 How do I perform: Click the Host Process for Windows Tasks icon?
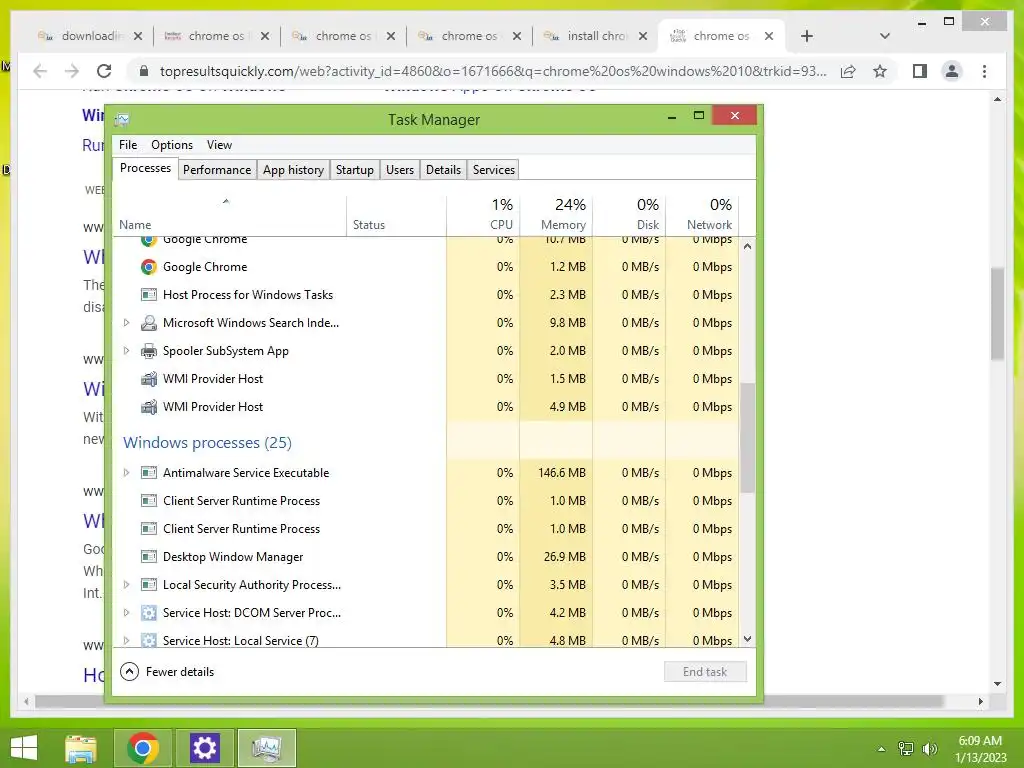[x=149, y=295]
